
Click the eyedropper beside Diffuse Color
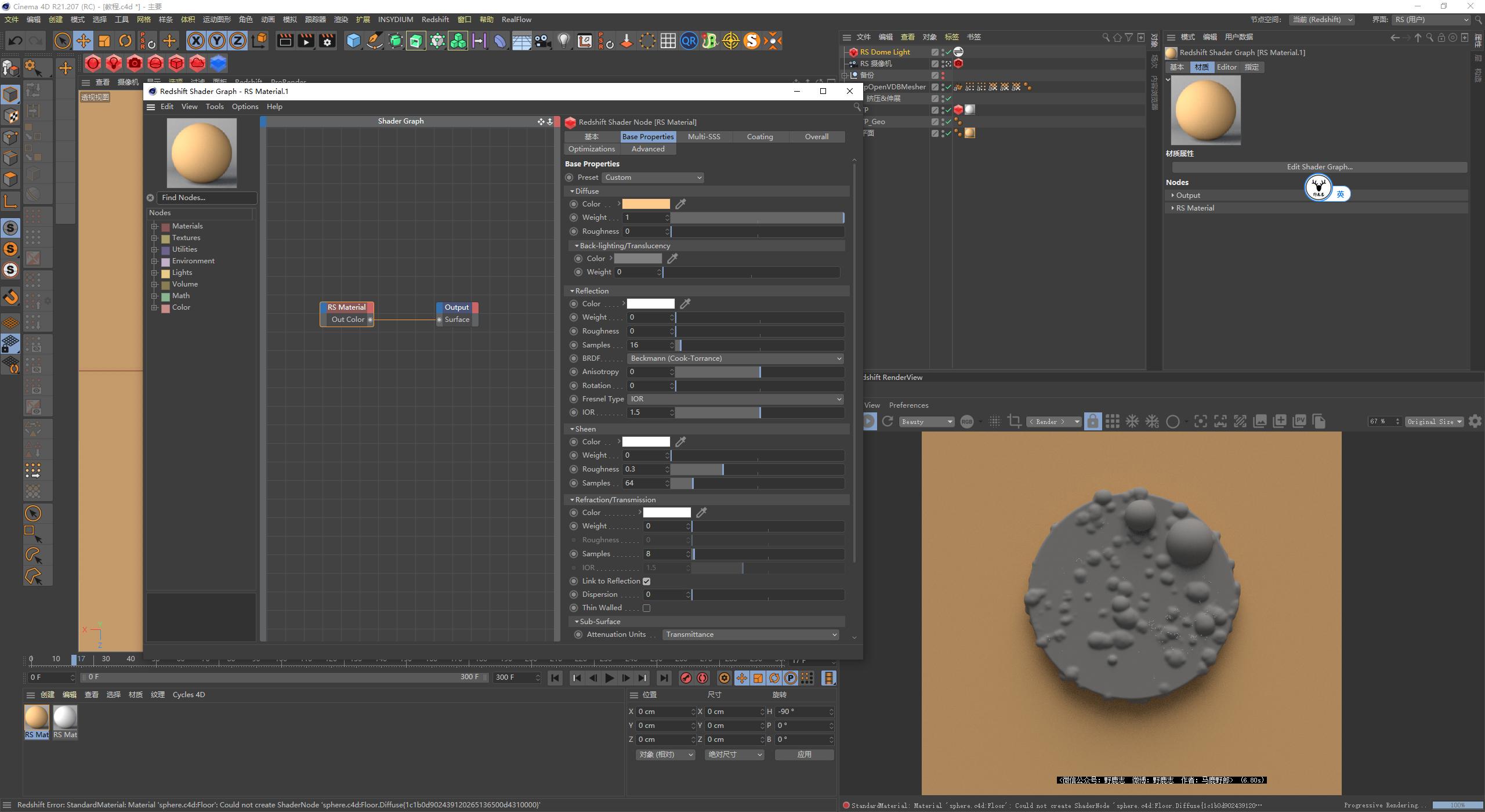click(x=680, y=204)
